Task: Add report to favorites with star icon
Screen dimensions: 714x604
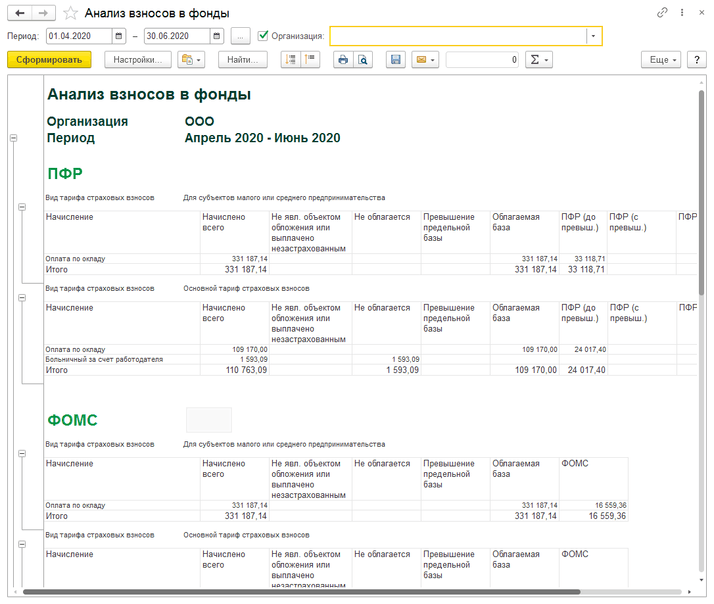Action: [70, 14]
